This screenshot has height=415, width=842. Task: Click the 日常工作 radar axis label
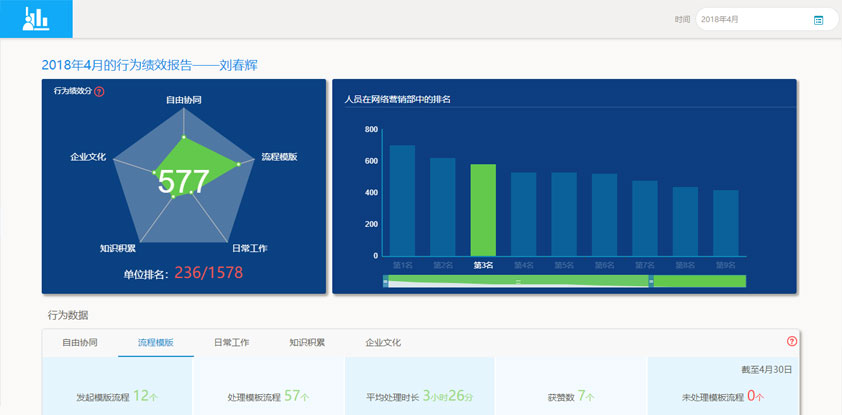pos(250,248)
